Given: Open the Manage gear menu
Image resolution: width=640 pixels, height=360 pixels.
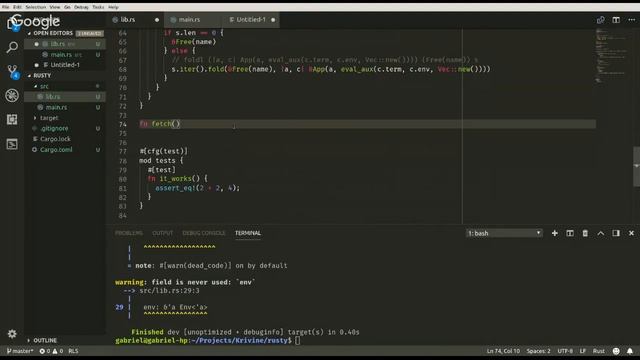Looking at the screenshot, I should (12, 334).
